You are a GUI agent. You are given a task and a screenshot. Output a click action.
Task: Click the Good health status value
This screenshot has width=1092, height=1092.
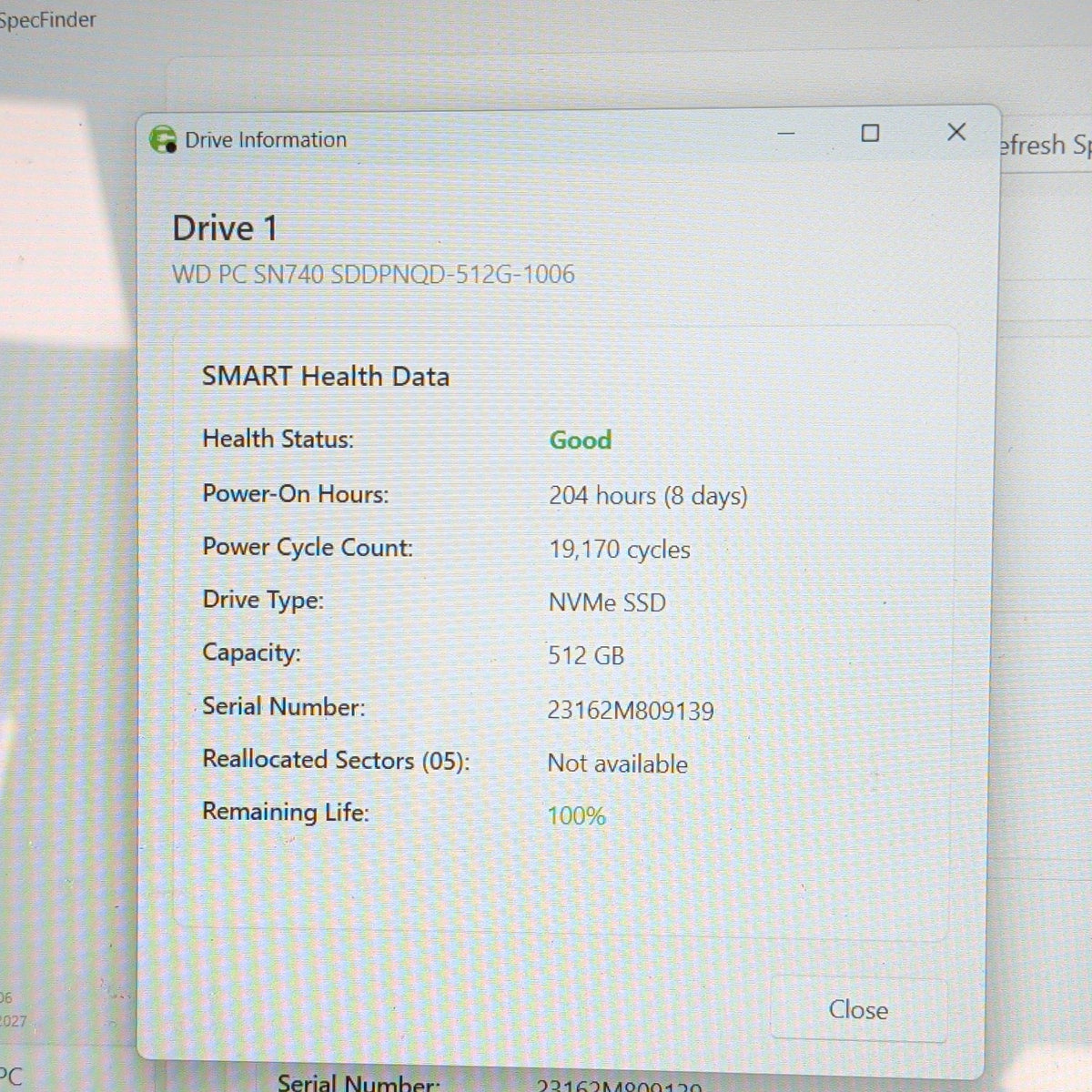580,440
